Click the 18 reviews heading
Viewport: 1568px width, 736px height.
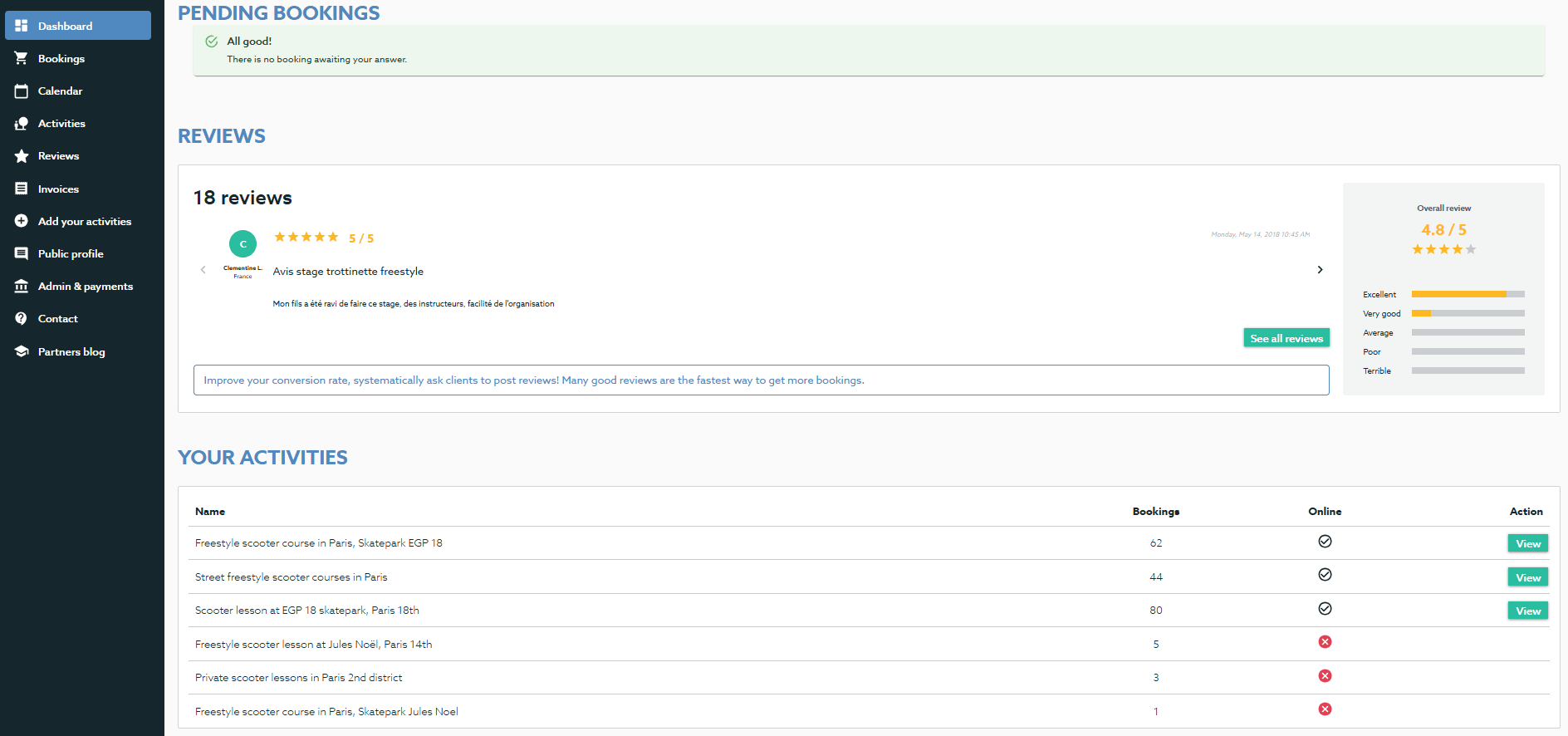click(x=243, y=198)
